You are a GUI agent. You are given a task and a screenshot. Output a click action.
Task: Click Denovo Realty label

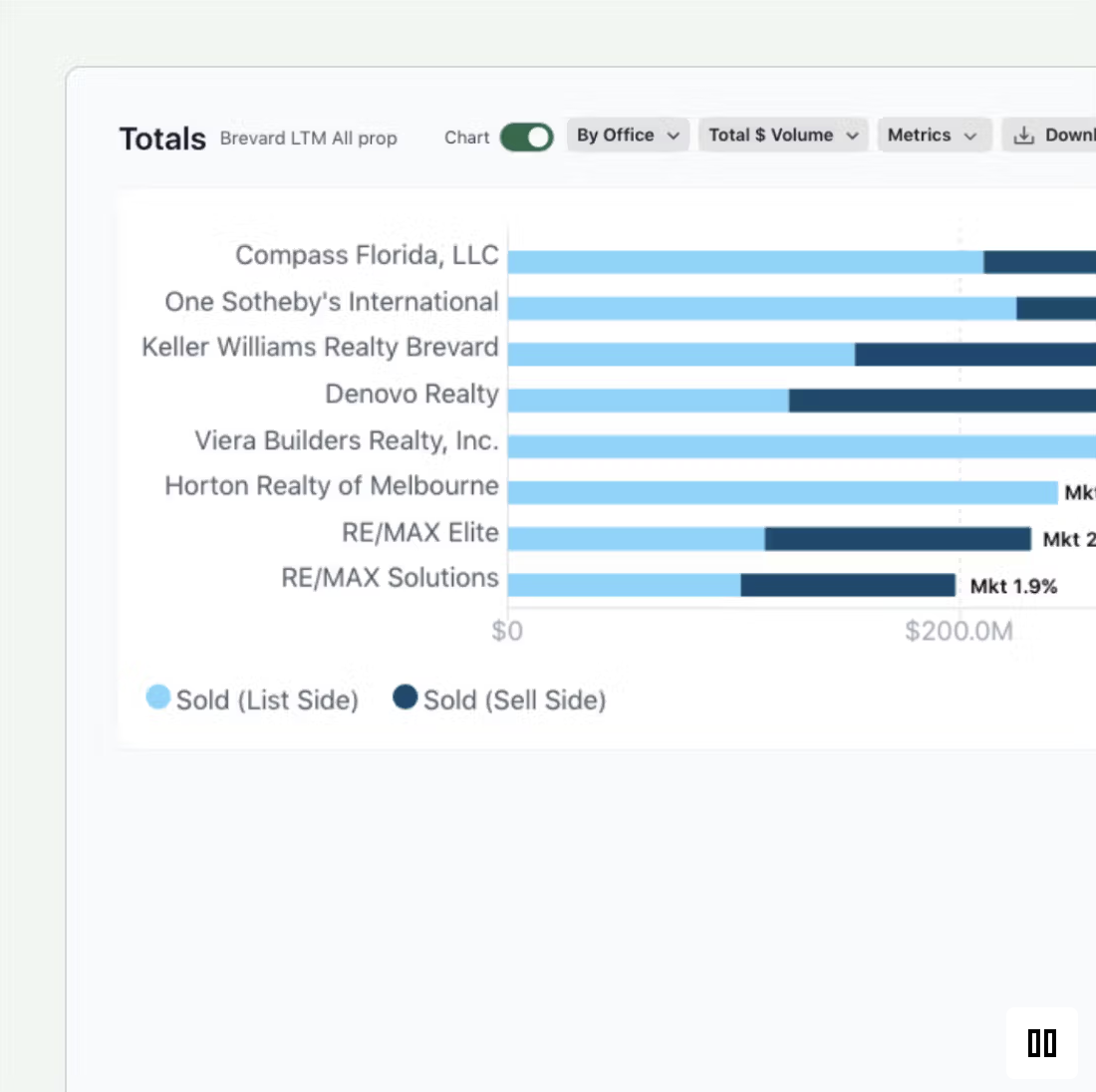[411, 394]
